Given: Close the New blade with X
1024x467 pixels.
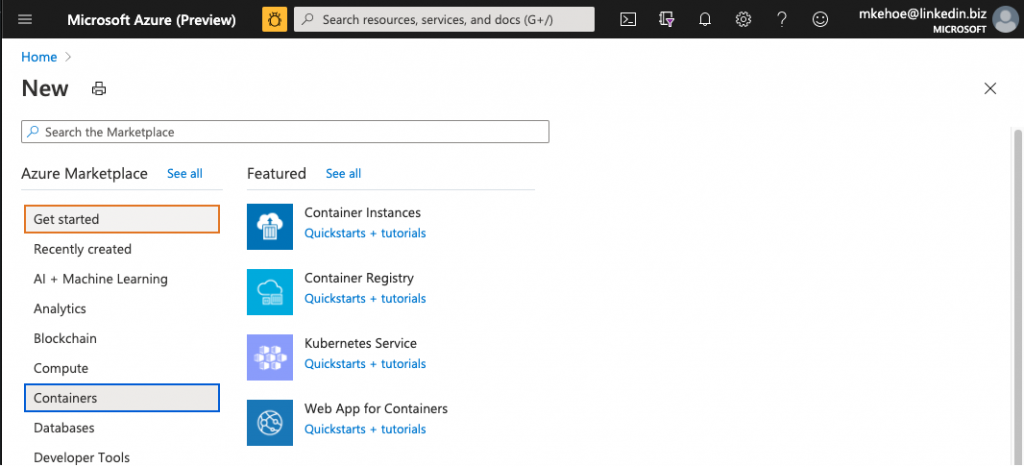Looking at the screenshot, I should (990, 89).
